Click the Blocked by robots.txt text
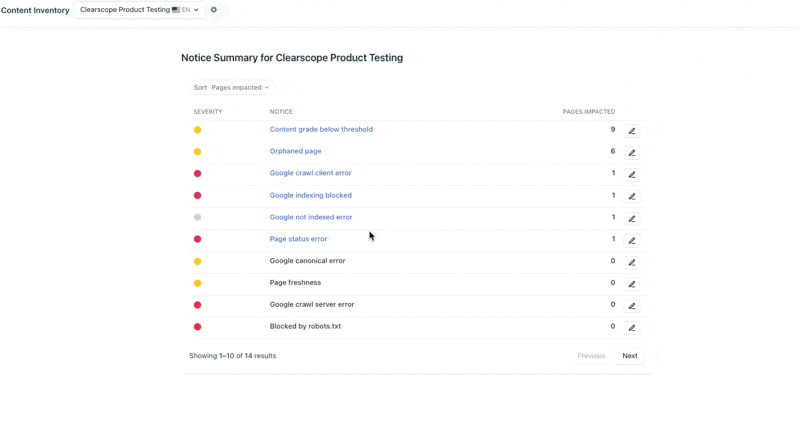 point(305,326)
